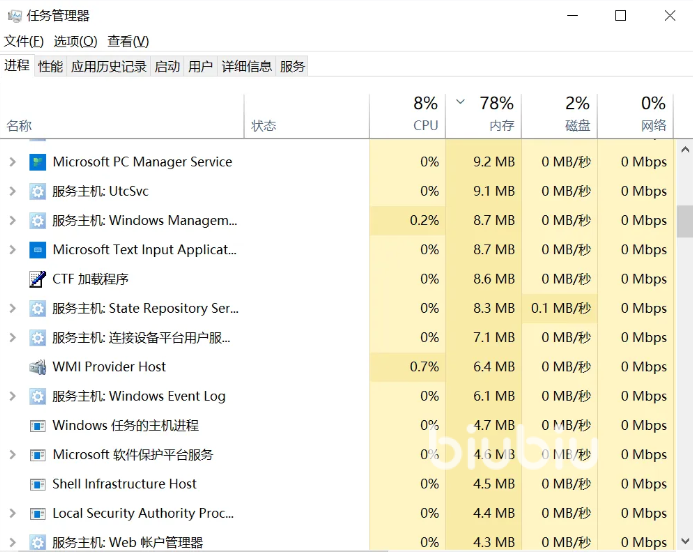This screenshot has width=693, height=552.
Task: Click the gear icon for 服务主机: UtcSvc
Action: [38, 191]
